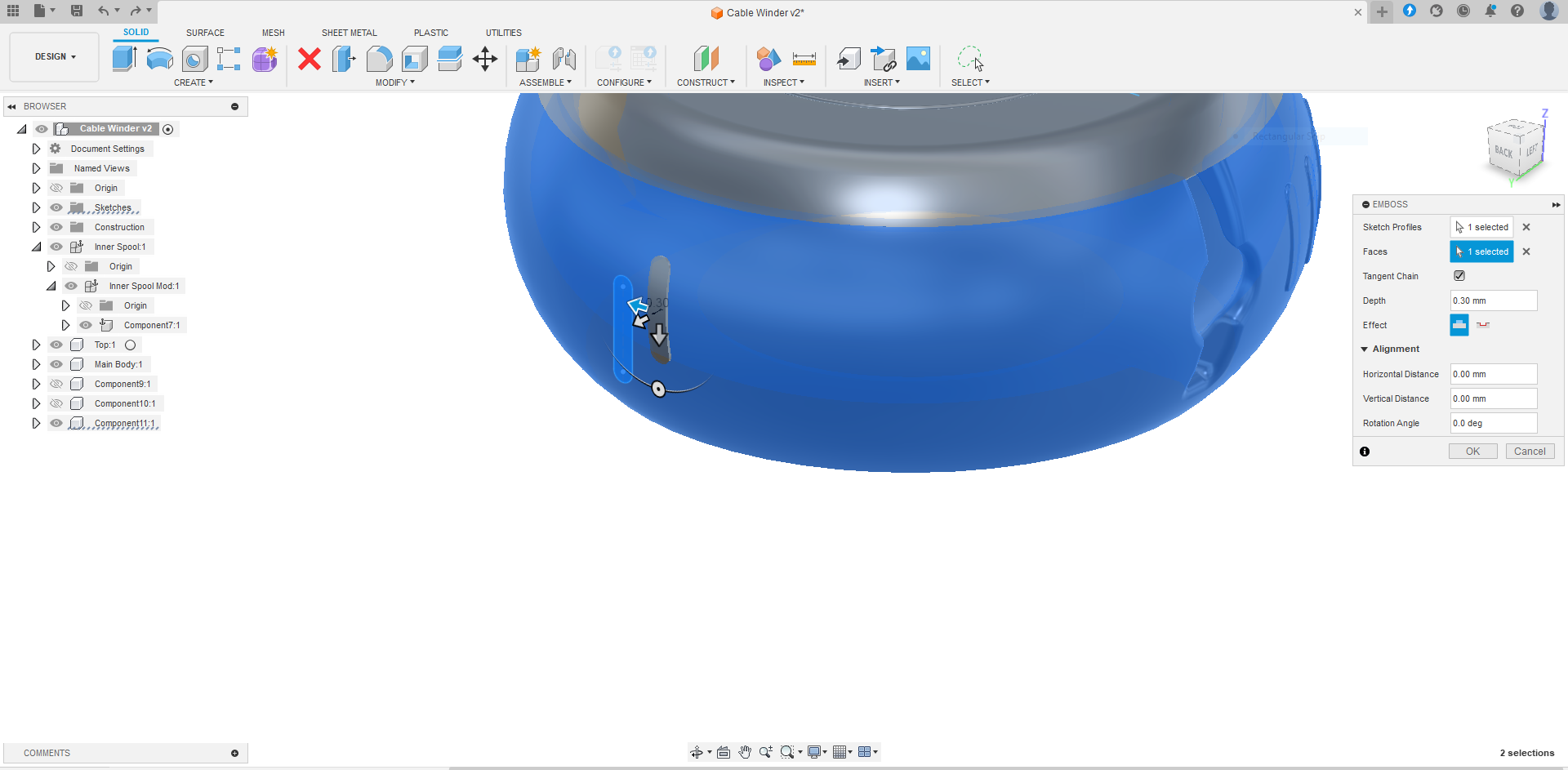Expand the Document Settings node
This screenshot has height=770, width=1568.
[36, 149]
